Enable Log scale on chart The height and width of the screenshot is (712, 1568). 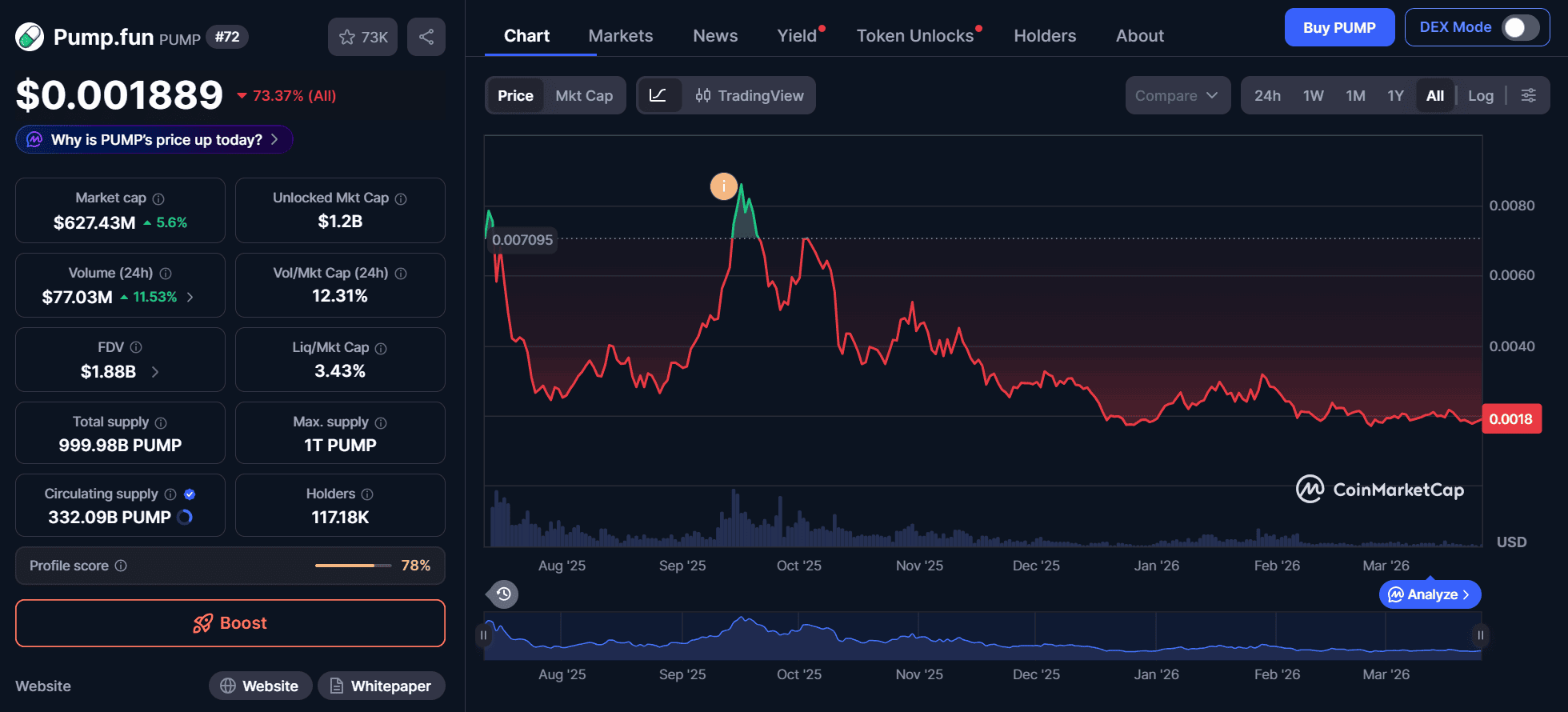pyautogui.click(x=1480, y=95)
